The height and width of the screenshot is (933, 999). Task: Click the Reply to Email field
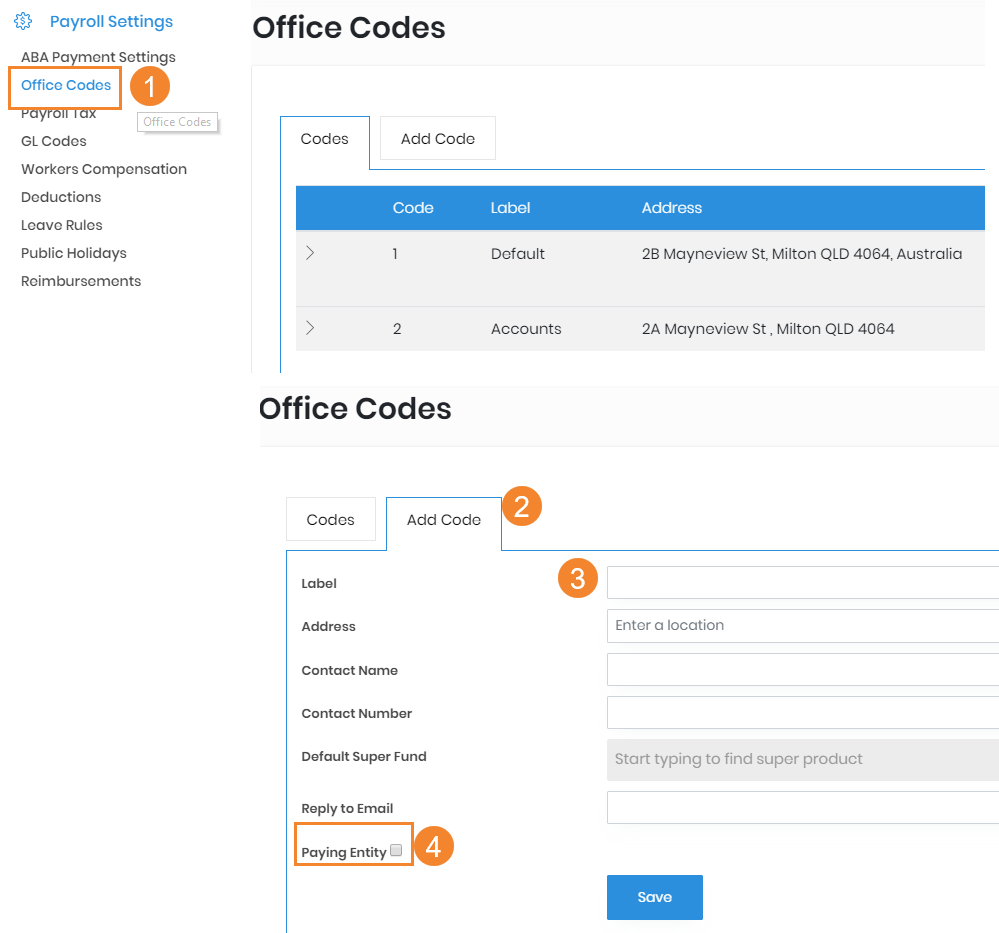802,808
